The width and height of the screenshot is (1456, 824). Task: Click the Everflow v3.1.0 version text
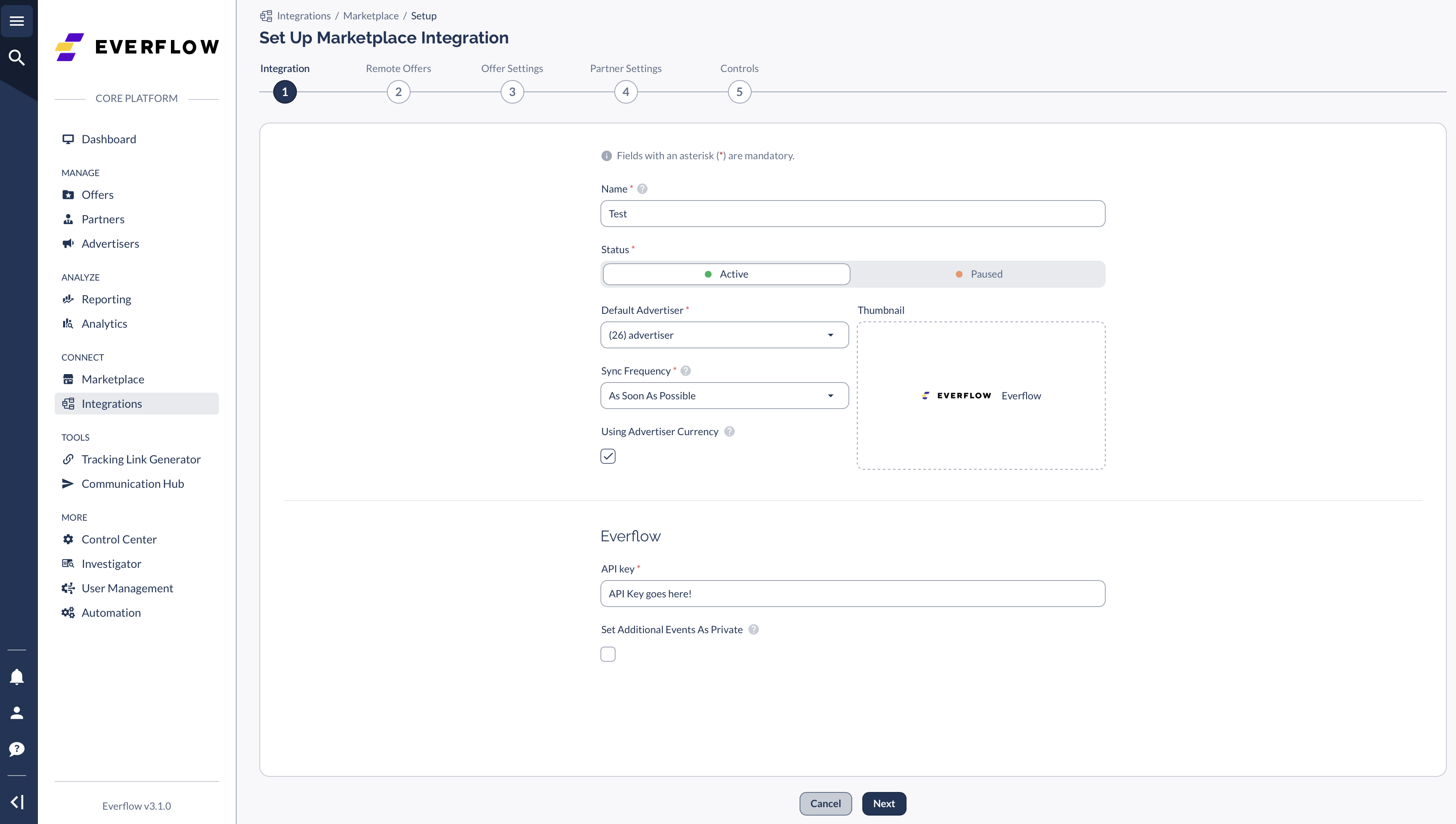[x=136, y=806]
